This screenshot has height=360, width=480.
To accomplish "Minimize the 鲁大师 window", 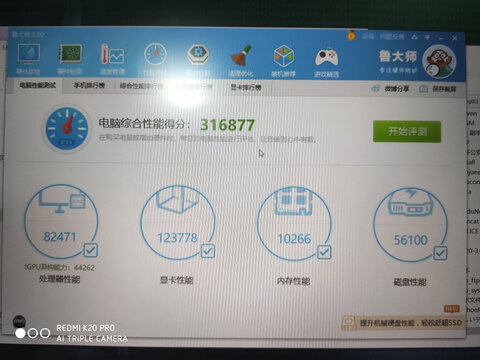I will coord(441,38).
